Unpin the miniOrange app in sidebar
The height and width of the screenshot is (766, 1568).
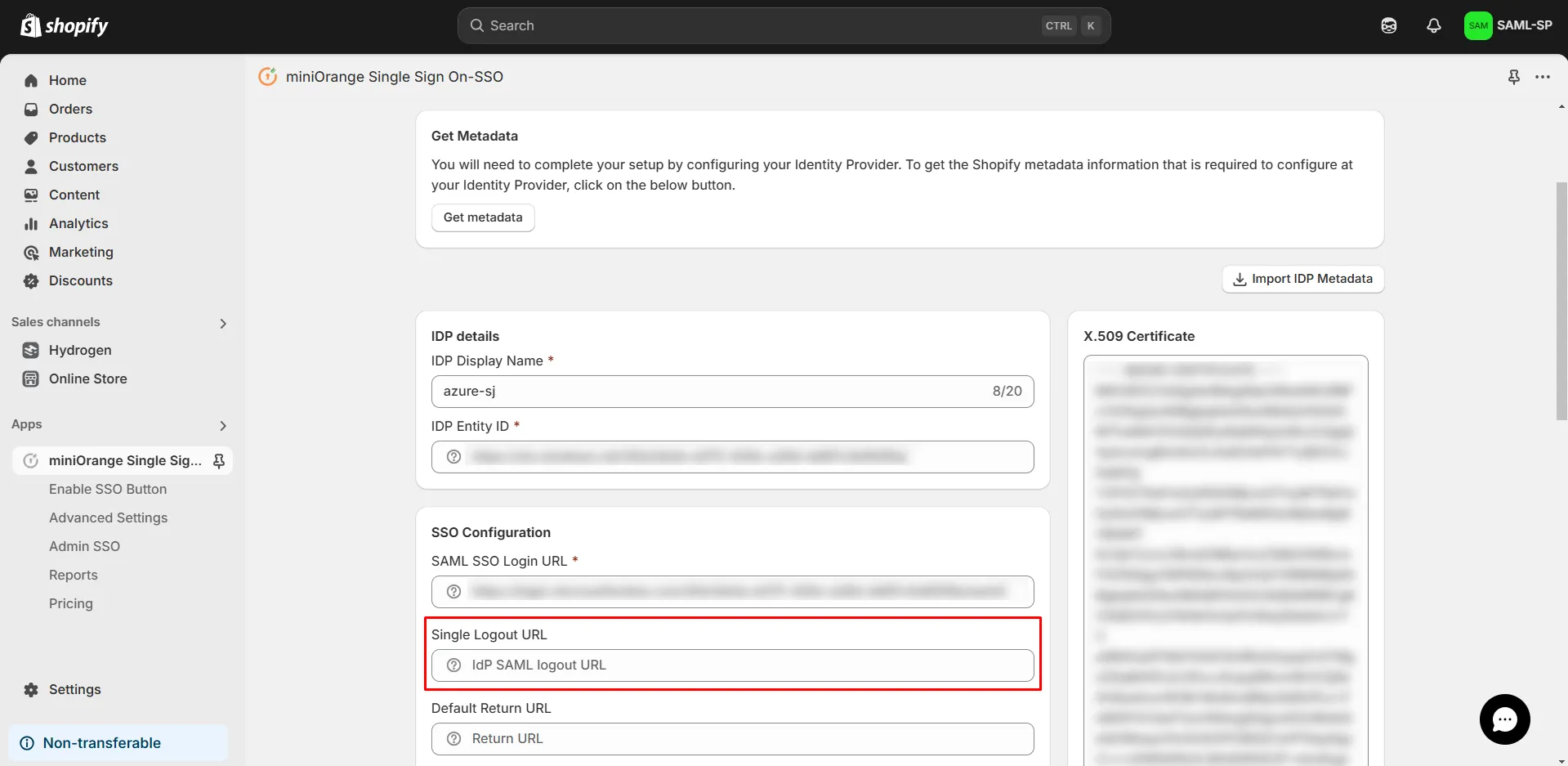point(219,460)
